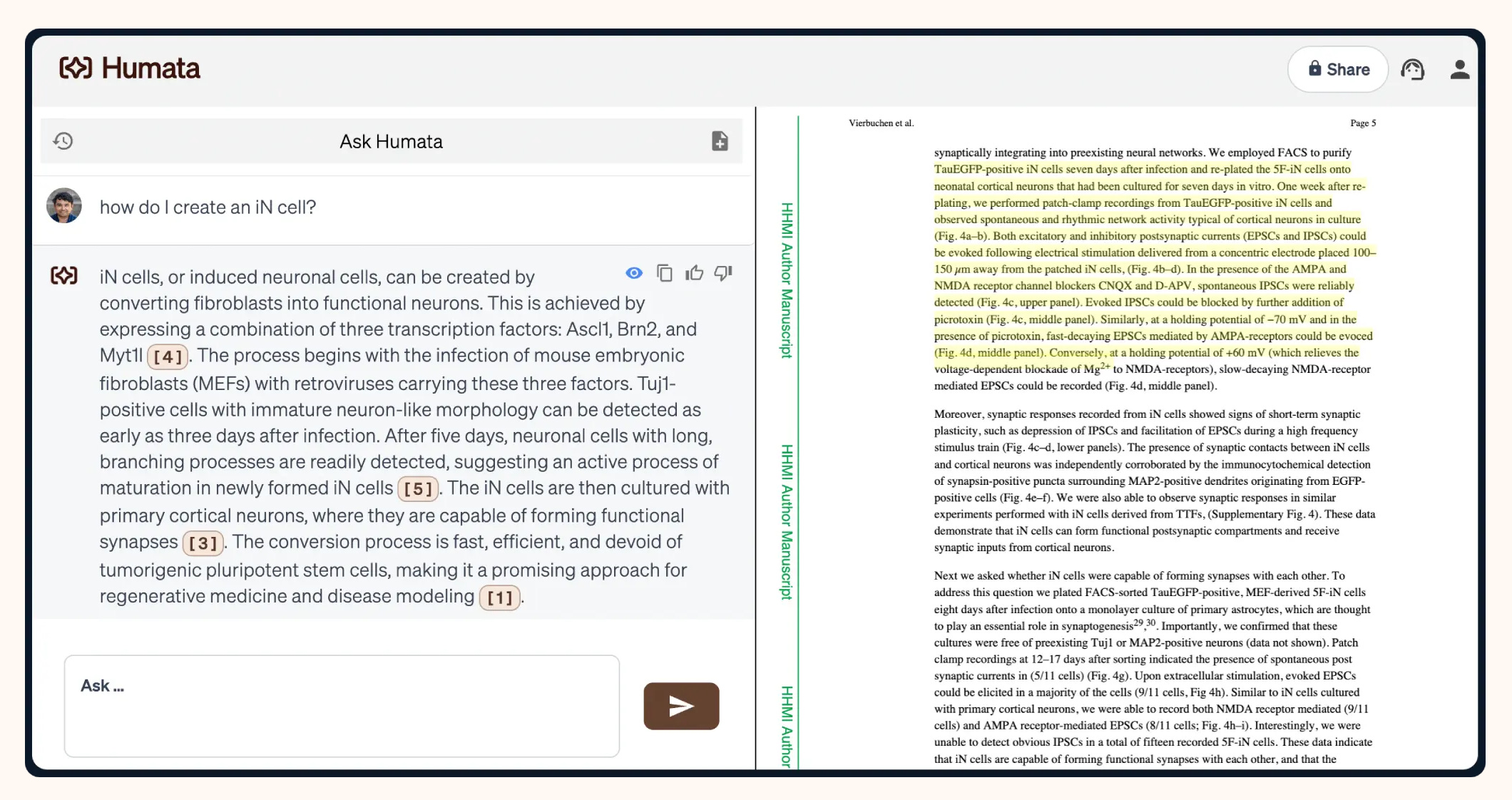Open support headset icon

tap(1412, 69)
